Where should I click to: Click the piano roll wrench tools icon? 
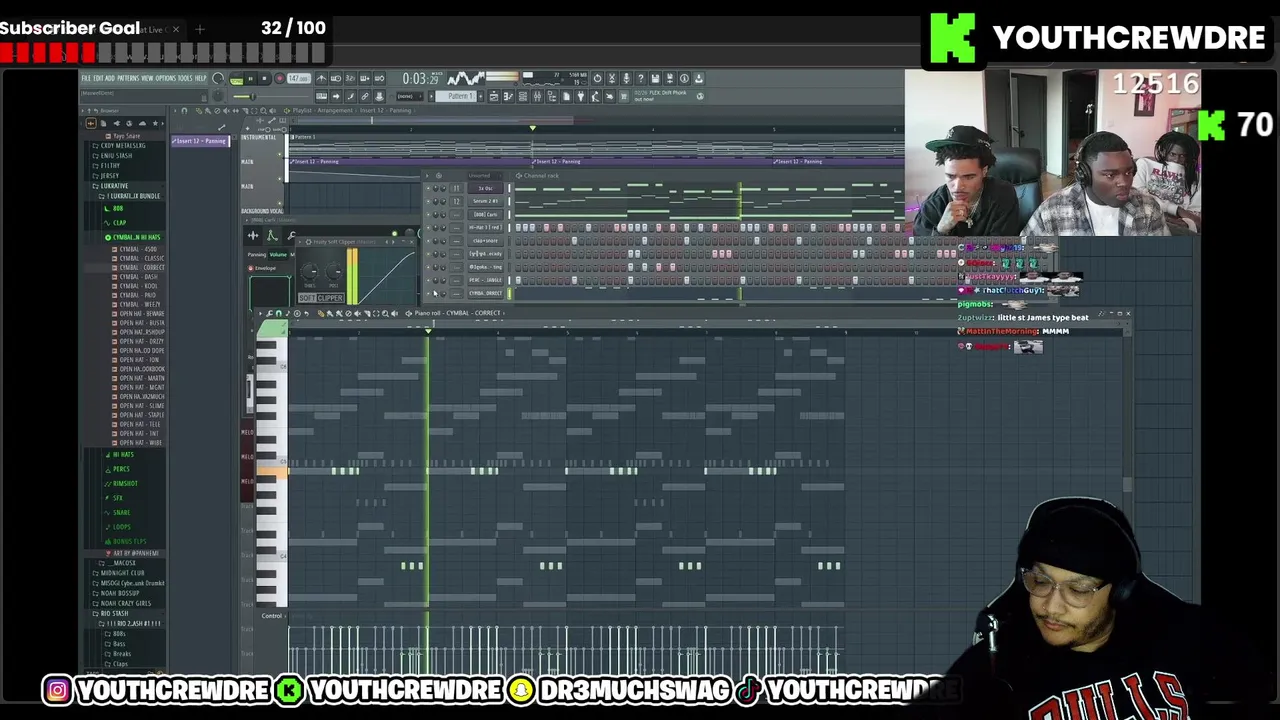[x=269, y=313]
